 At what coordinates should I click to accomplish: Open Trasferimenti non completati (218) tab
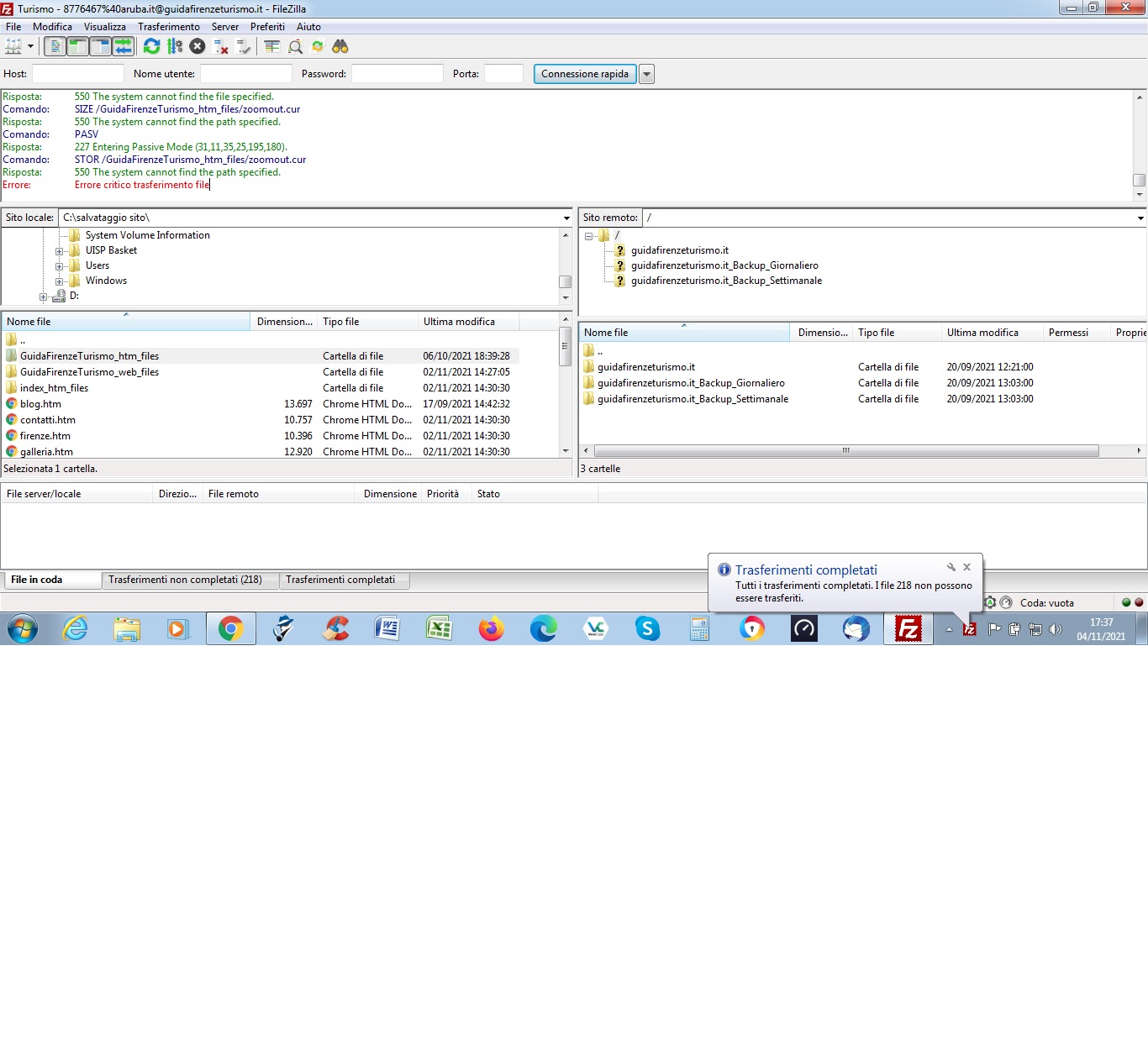coord(190,580)
